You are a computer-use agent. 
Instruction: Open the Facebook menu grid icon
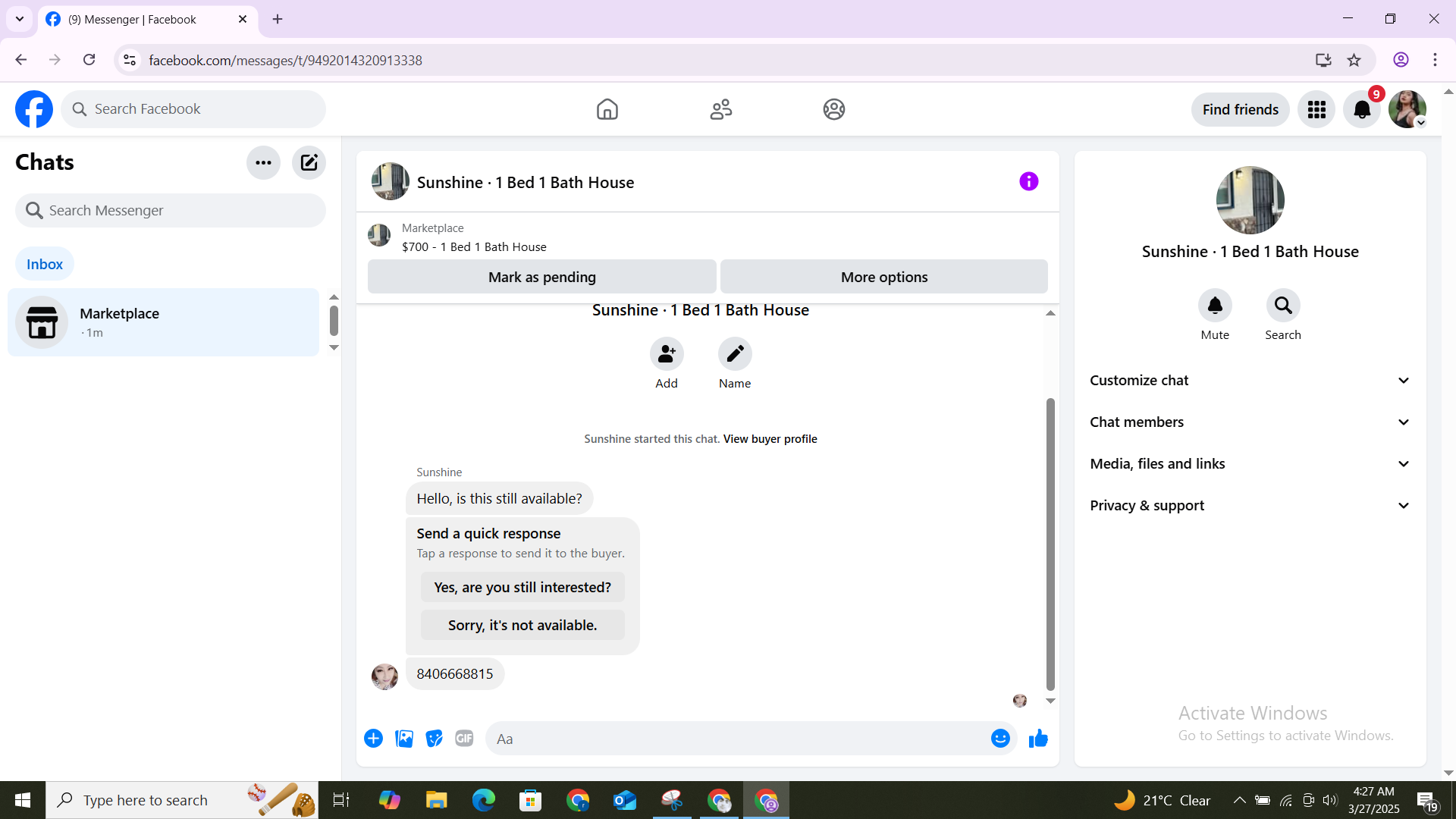click(1316, 110)
